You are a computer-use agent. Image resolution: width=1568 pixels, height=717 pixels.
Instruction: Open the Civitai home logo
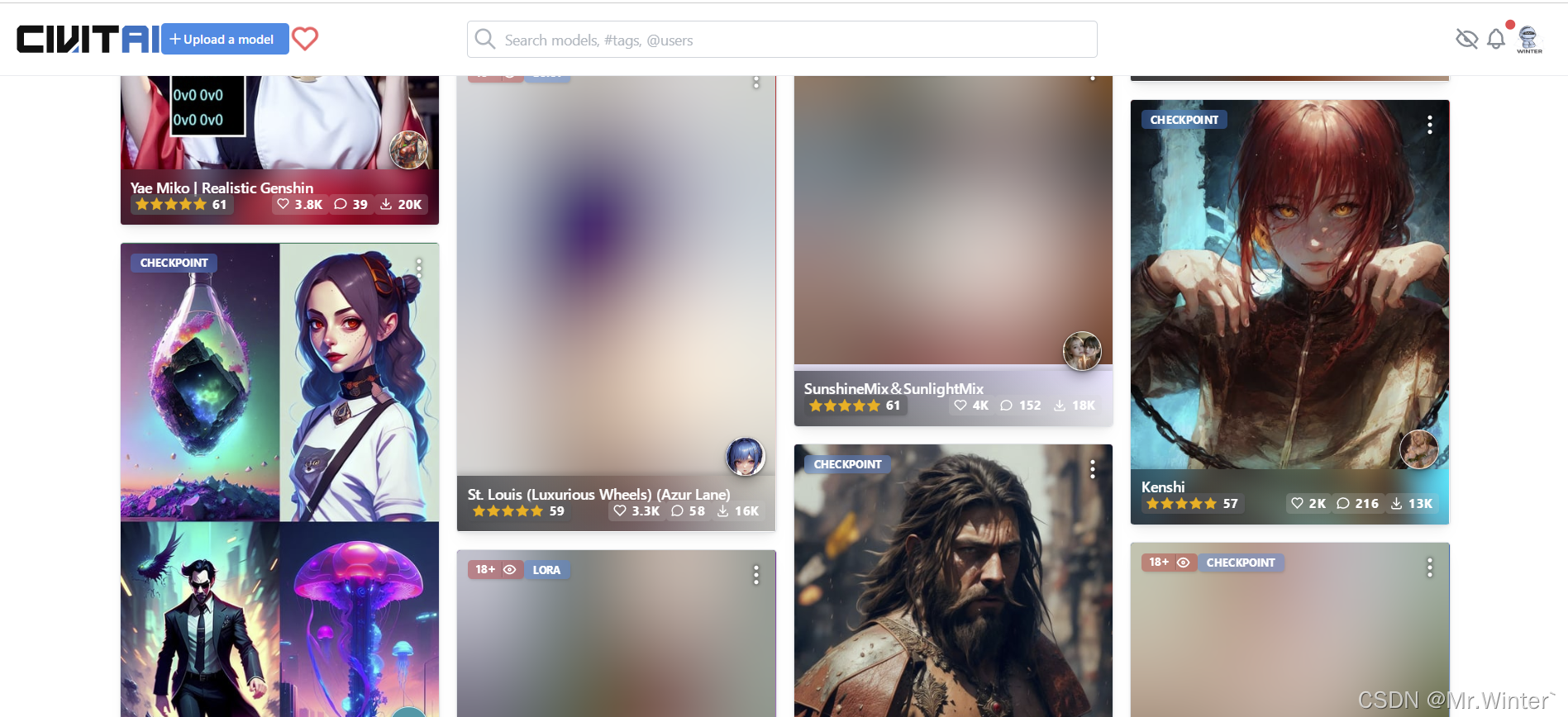pyautogui.click(x=88, y=39)
